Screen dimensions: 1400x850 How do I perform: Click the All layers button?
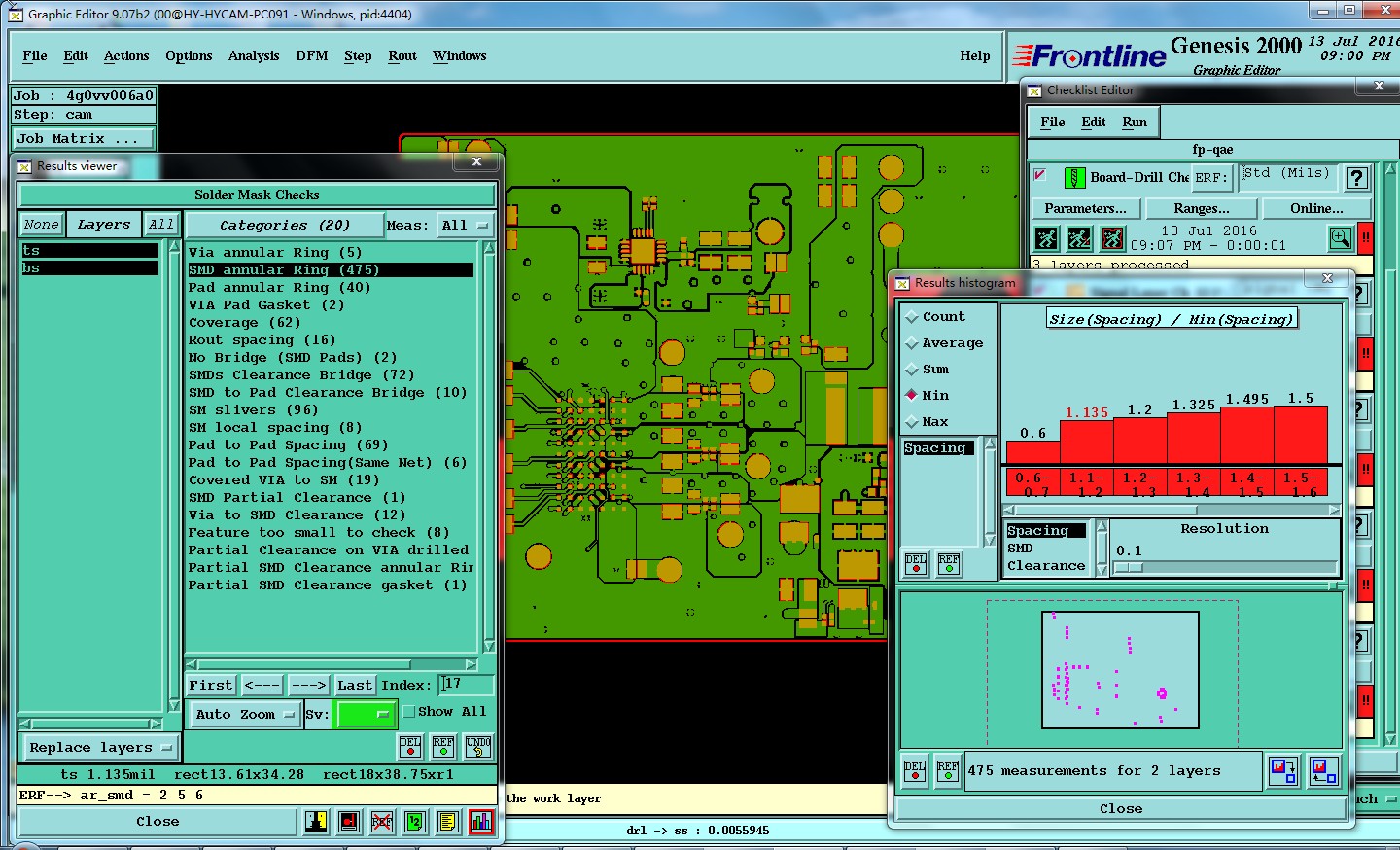tap(160, 225)
